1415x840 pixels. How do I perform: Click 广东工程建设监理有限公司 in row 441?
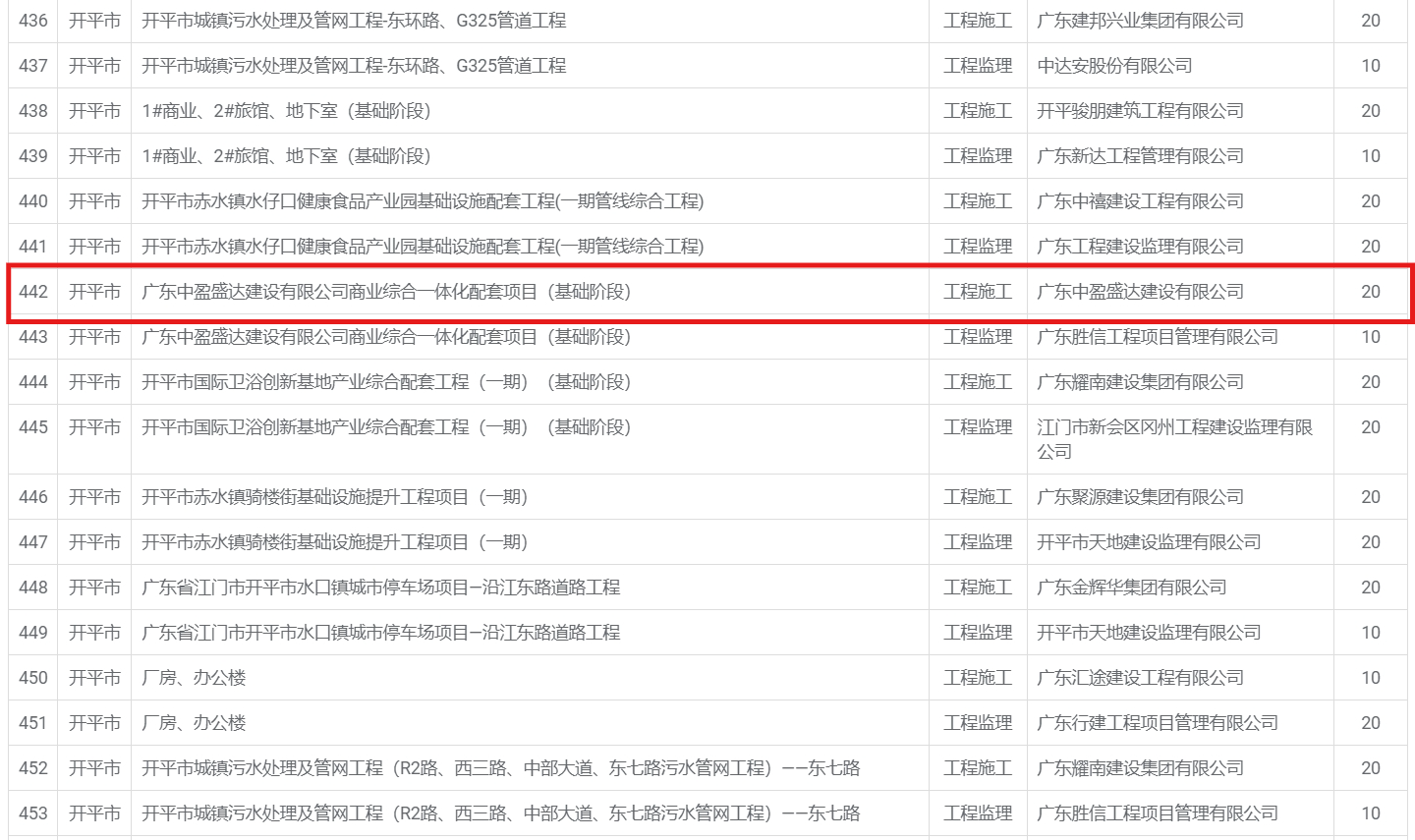click(x=1140, y=247)
